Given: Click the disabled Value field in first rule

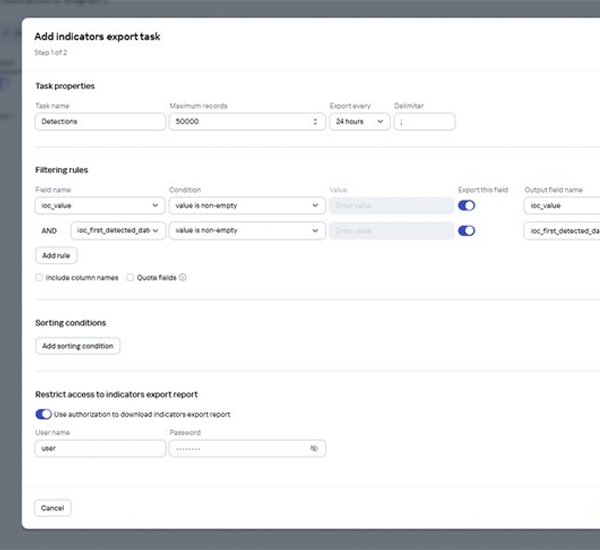Looking at the screenshot, I should (x=392, y=206).
